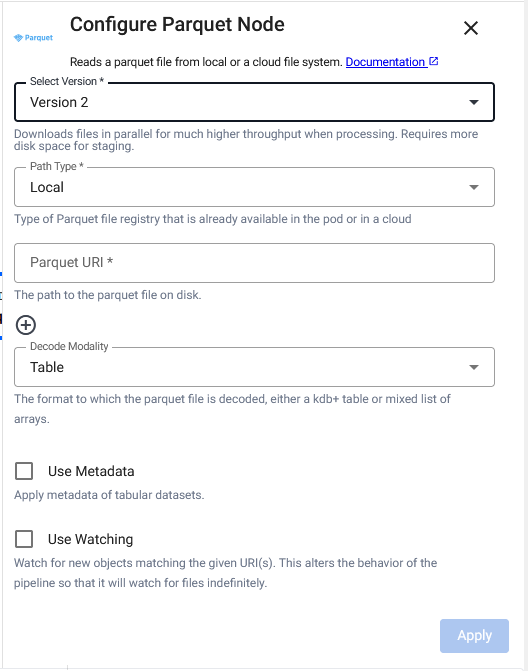Open the Decode Modality dropdown arrow

(474, 367)
